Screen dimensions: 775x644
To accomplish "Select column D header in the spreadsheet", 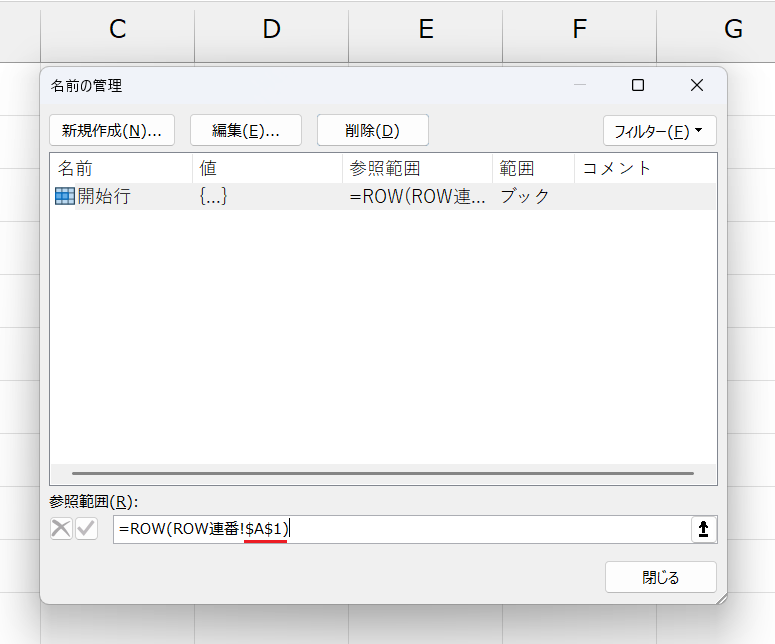I will [x=271, y=31].
